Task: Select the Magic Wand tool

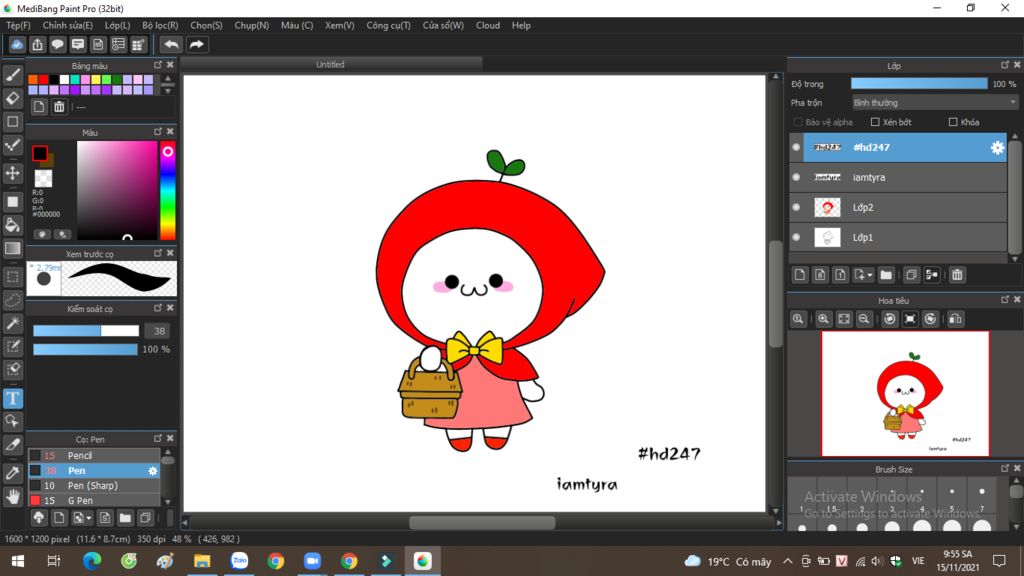Action: (x=12, y=323)
